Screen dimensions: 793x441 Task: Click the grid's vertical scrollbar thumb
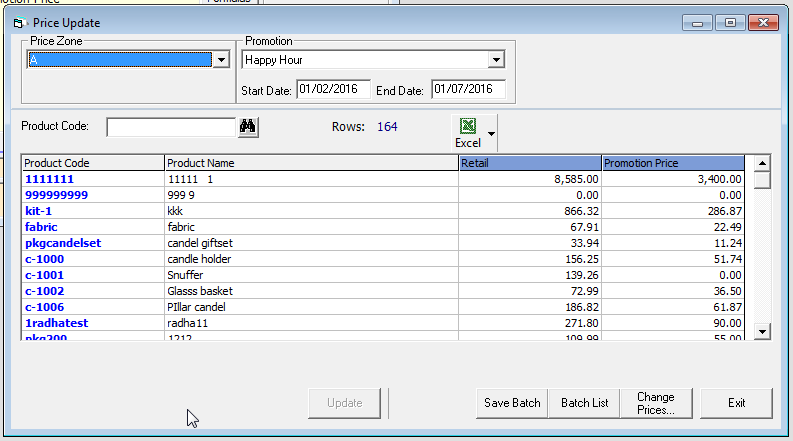tap(762, 180)
